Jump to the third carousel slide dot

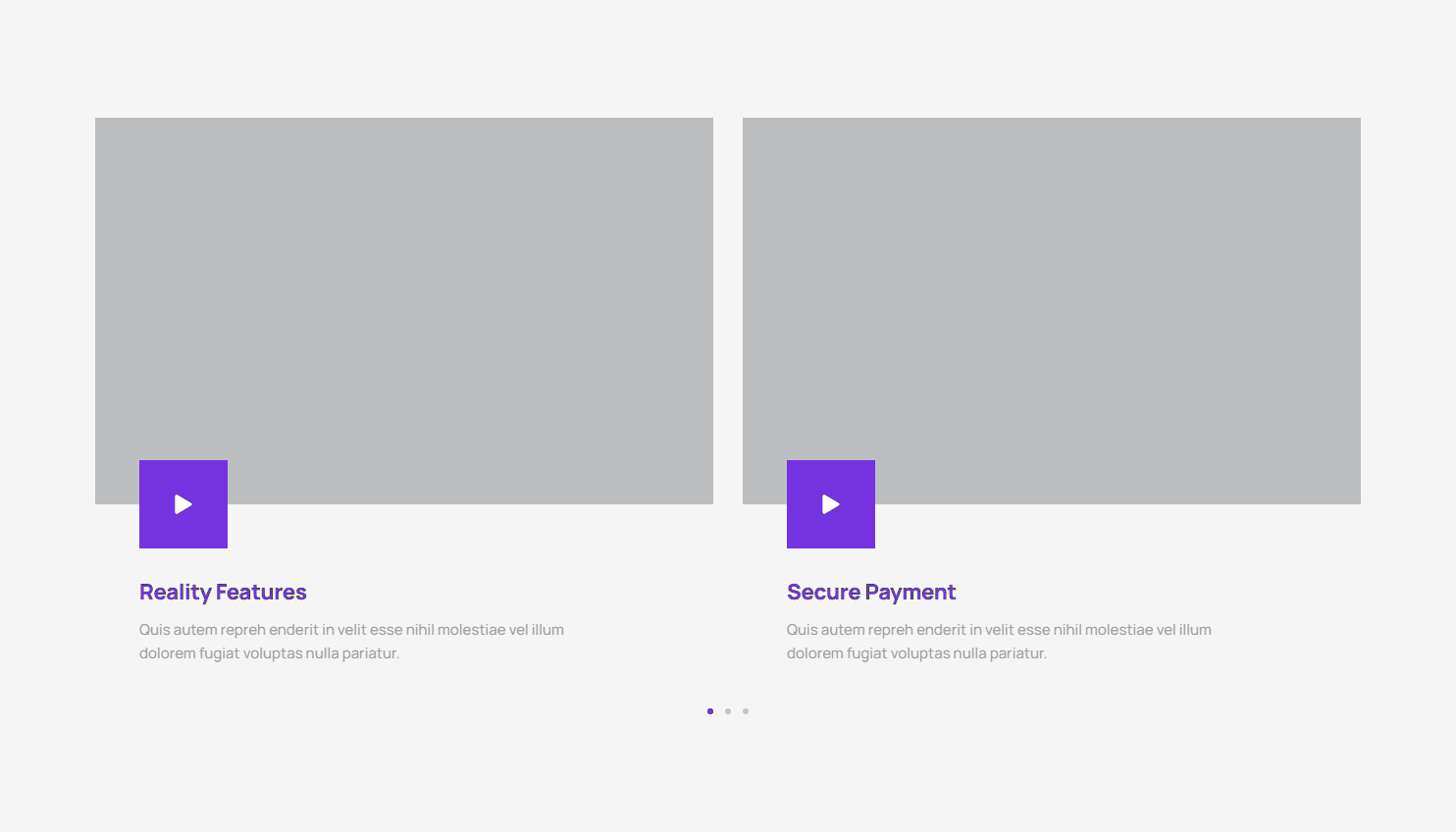point(746,711)
